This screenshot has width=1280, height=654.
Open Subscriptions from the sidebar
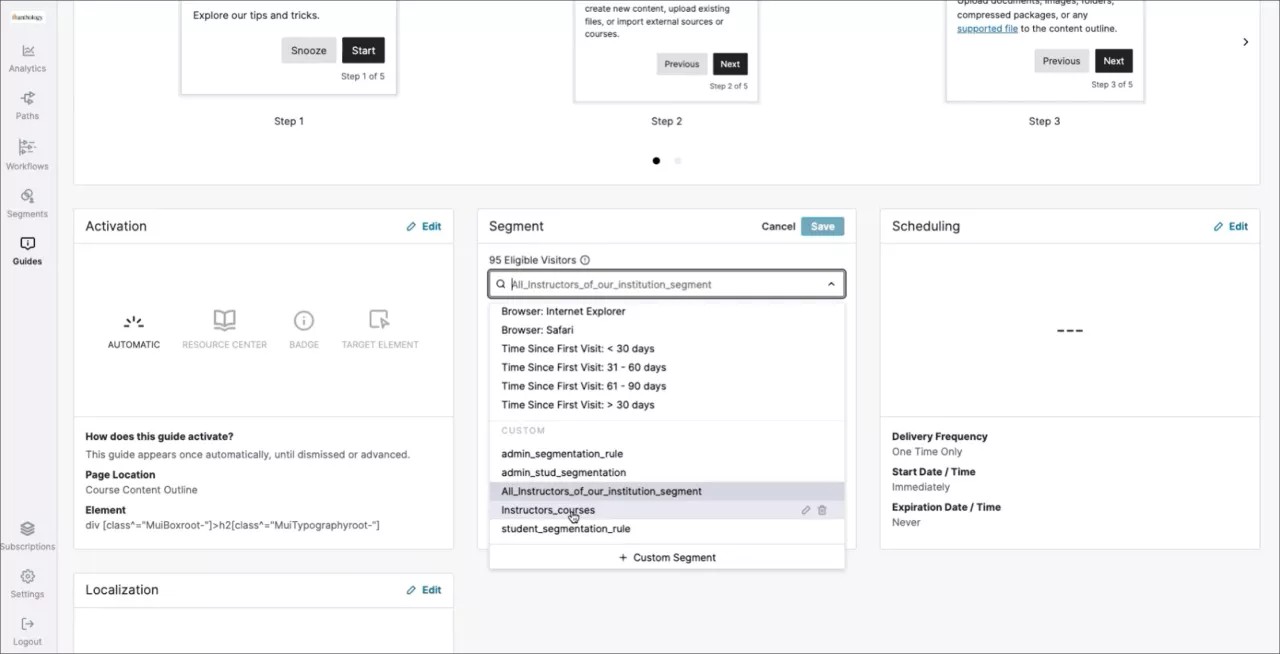click(x=27, y=535)
